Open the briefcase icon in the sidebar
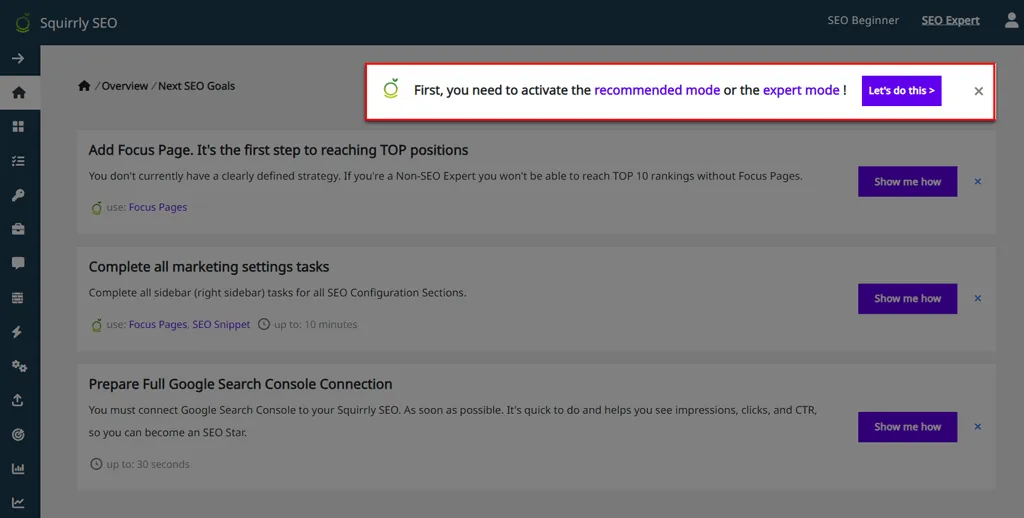Viewport: 1024px width, 518px height. pyautogui.click(x=18, y=229)
